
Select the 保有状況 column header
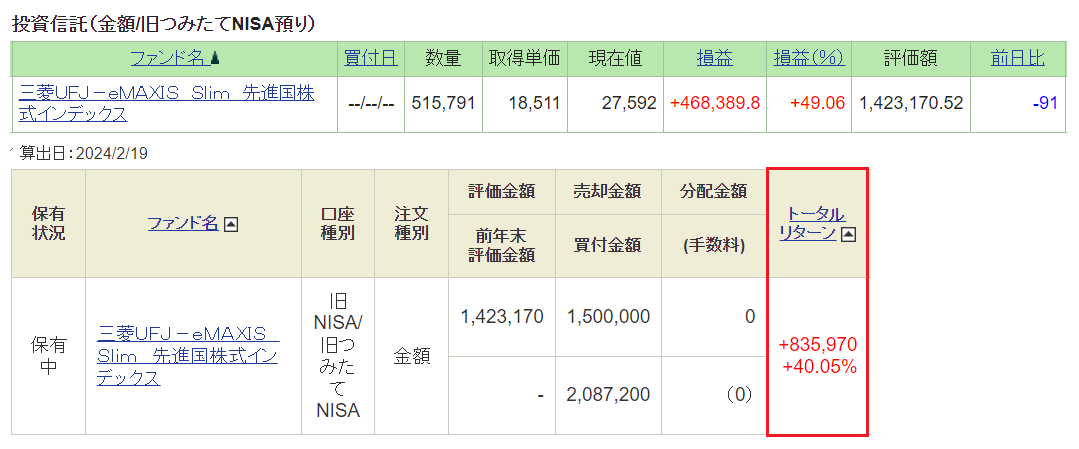(49, 224)
